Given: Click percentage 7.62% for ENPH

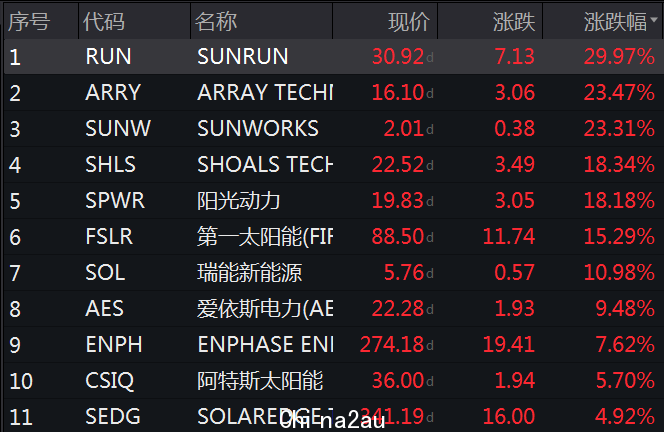Looking at the screenshot, I should (x=625, y=344).
